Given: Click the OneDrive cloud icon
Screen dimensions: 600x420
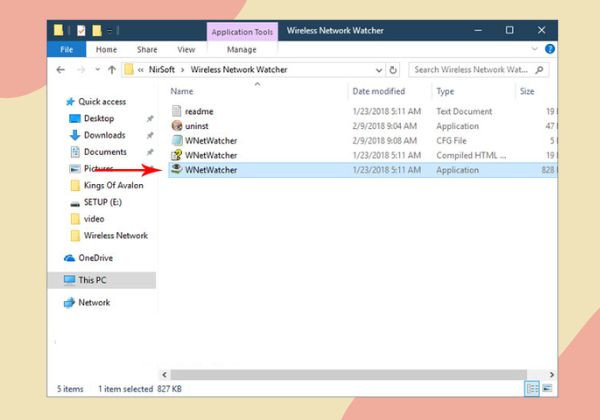Looking at the screenshot, I should point(69,258).
